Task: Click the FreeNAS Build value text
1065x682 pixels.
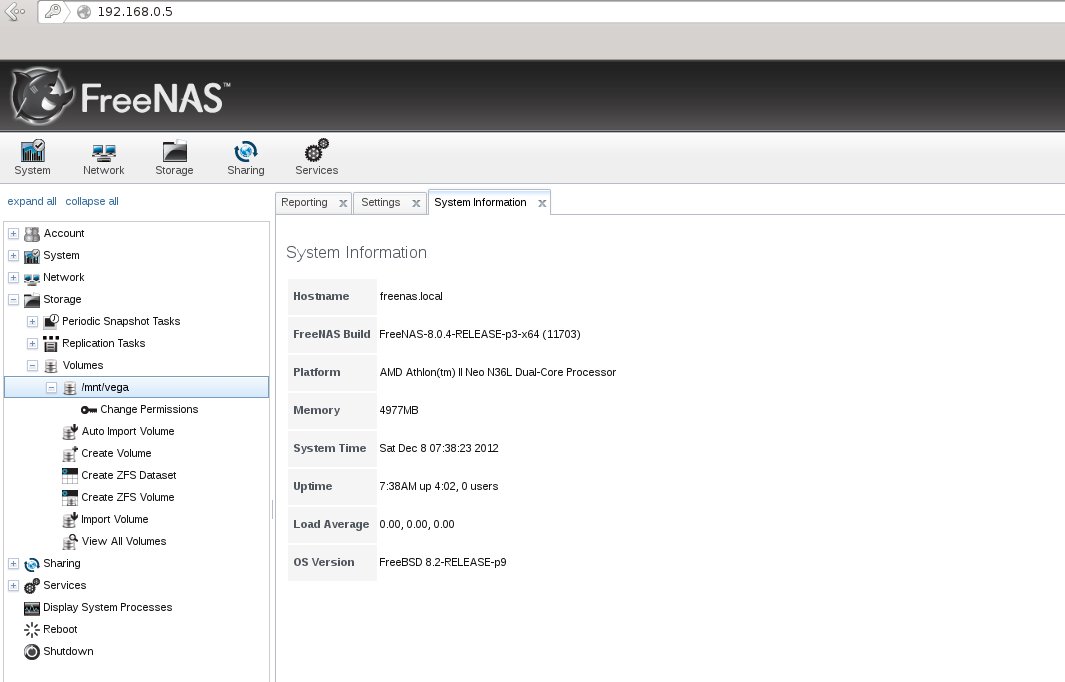Action: pos(480,334)
